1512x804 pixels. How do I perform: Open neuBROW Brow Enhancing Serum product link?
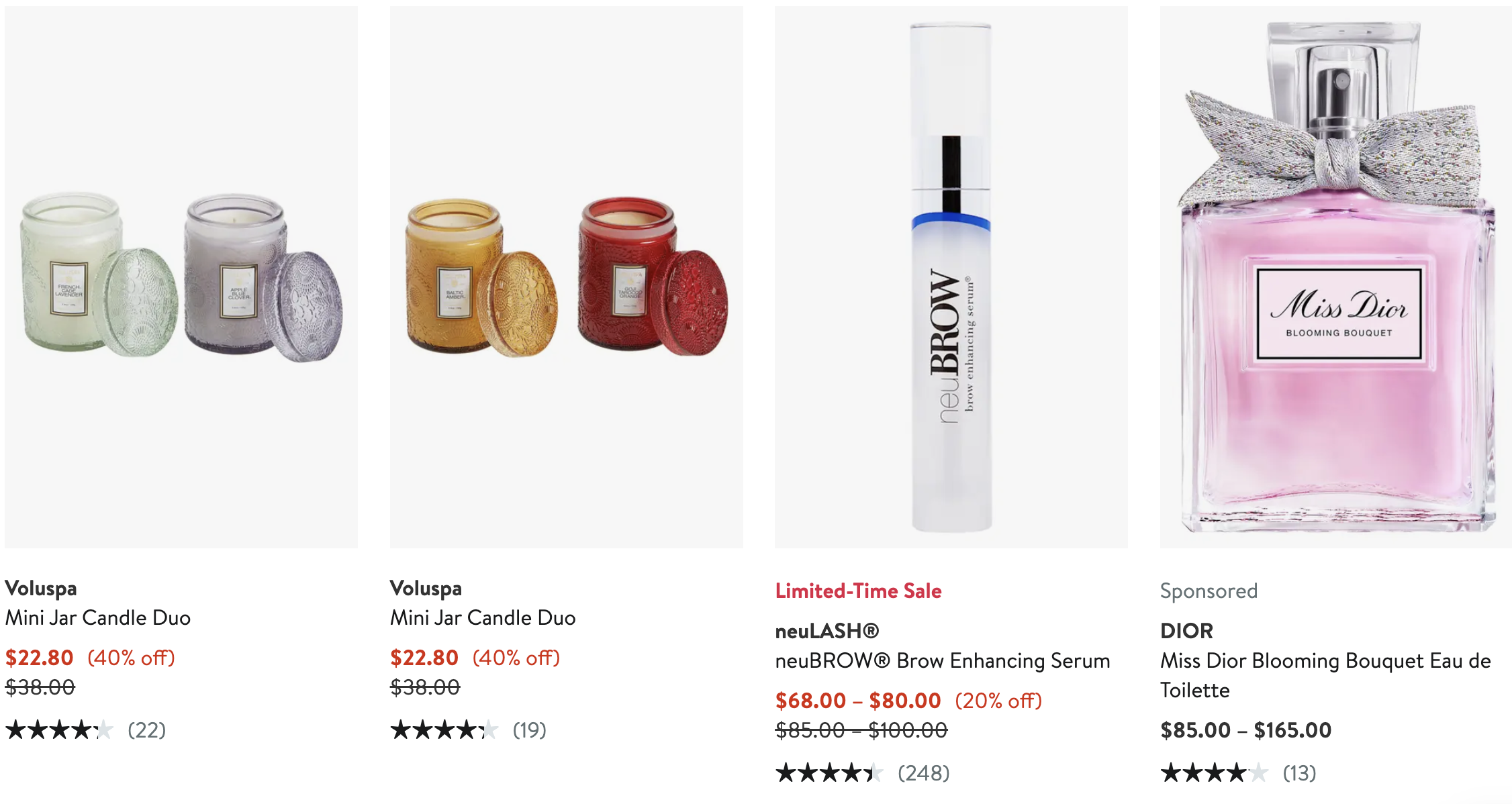coord(943,660)
